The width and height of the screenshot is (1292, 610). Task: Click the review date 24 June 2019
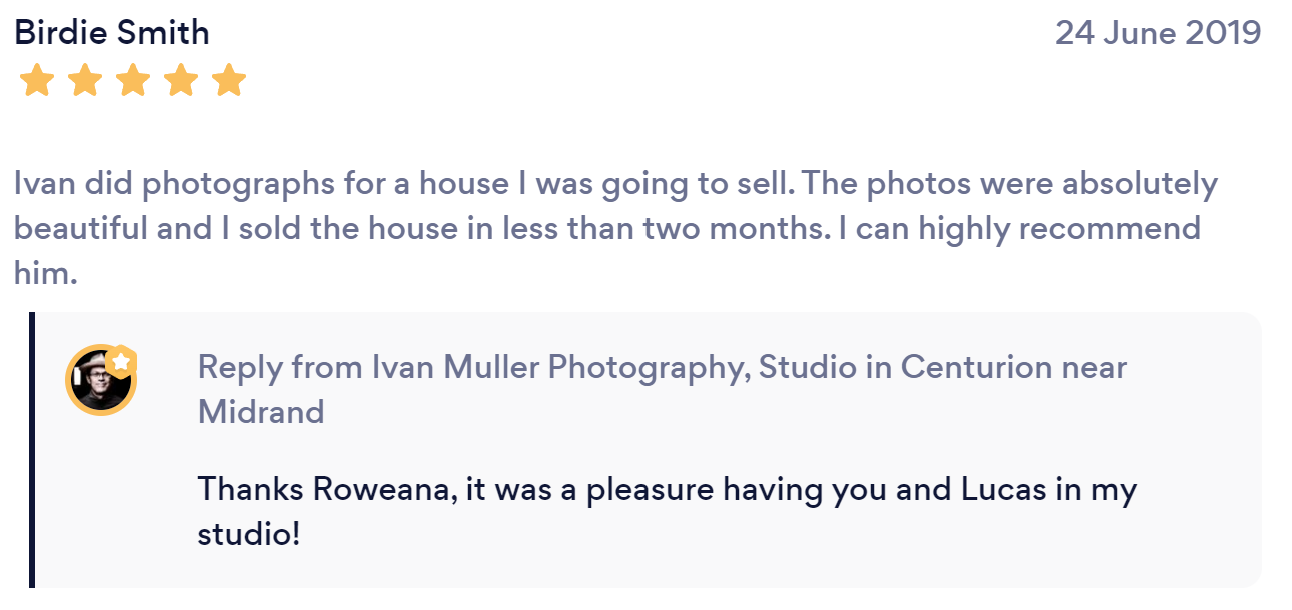click(1158, 33)
